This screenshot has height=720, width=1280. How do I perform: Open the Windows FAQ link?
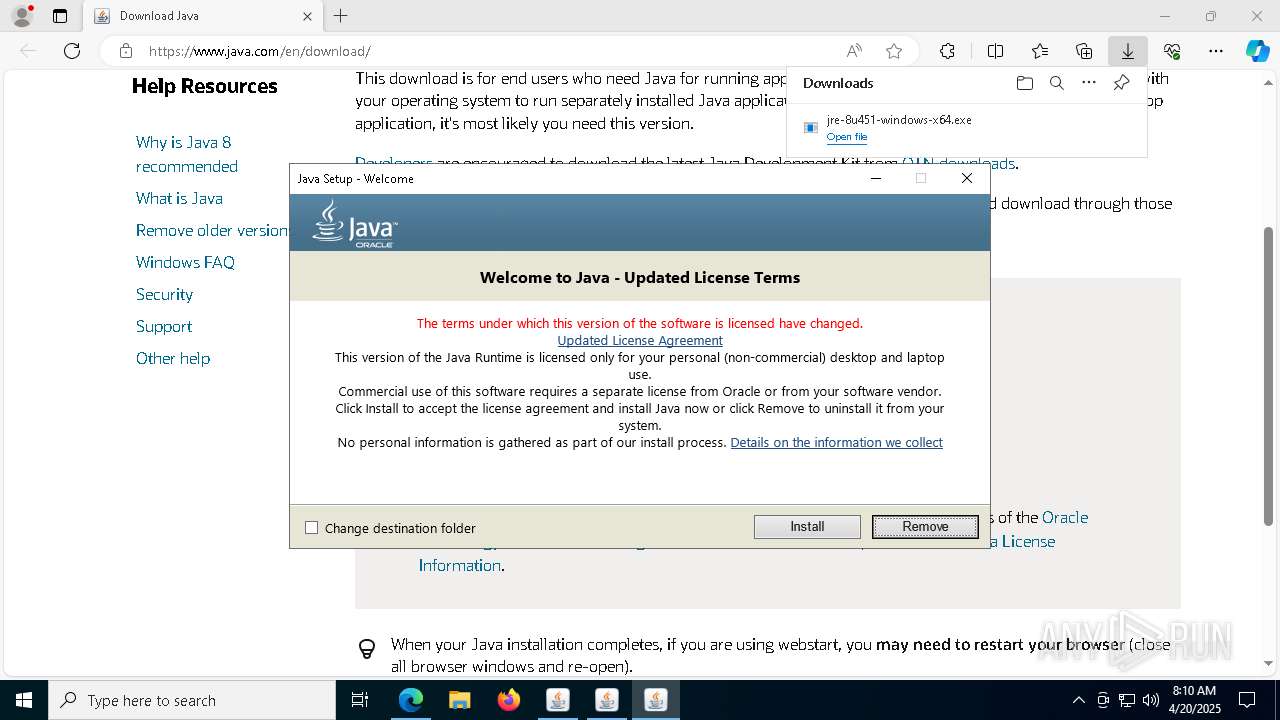[x=185, y=262]
